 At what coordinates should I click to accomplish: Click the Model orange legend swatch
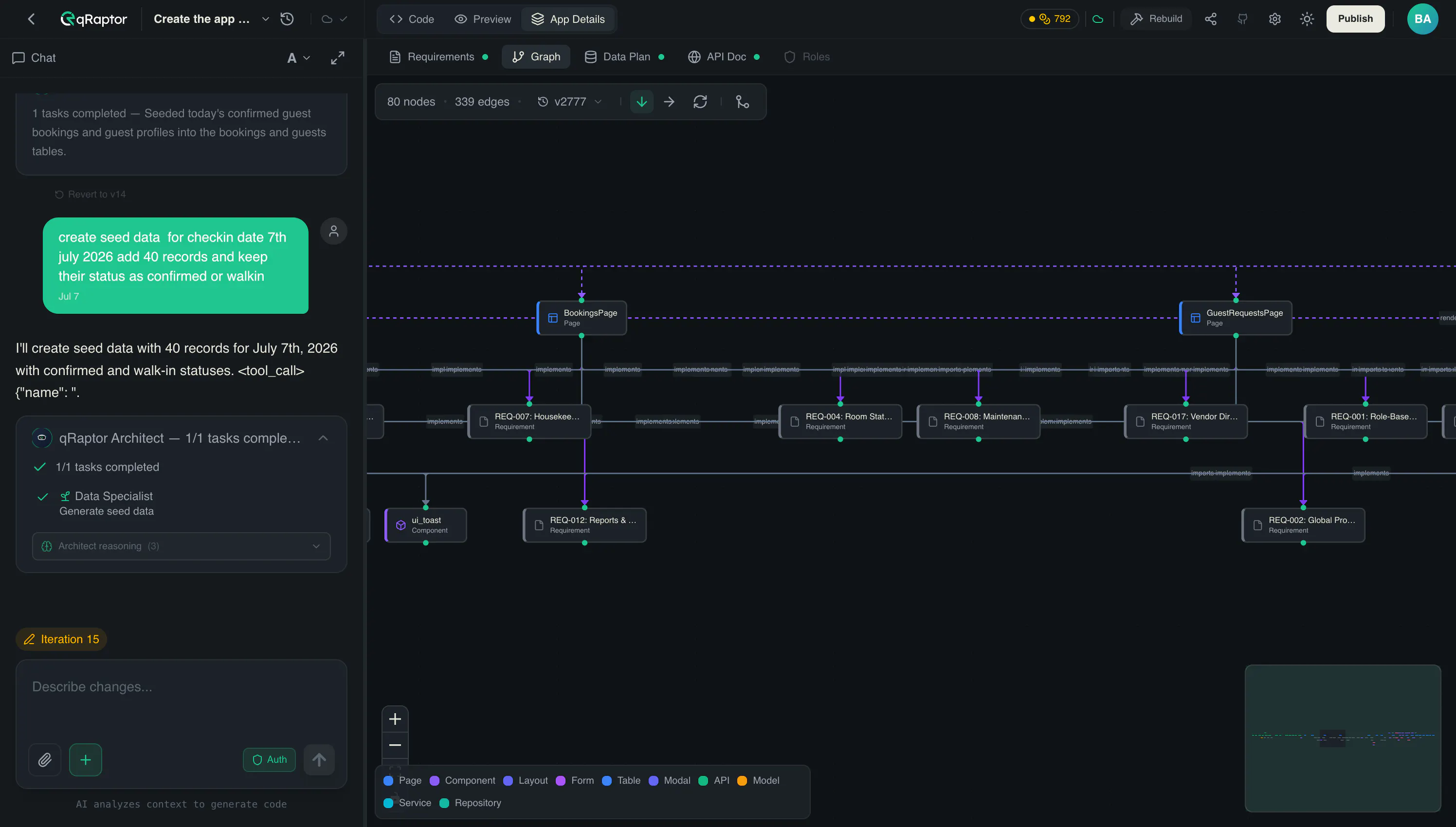tap(742, 780)
